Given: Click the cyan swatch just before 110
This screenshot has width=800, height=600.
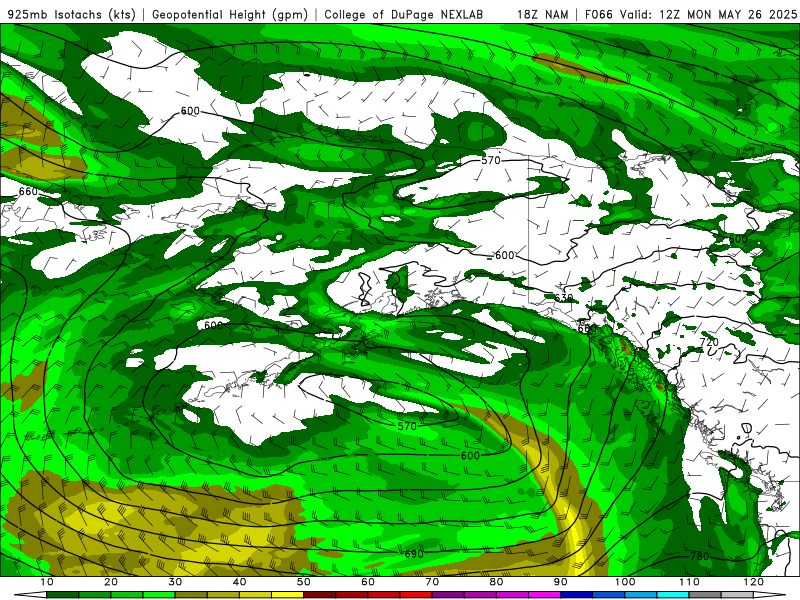Looking at the screenshot, I should click(x=673, y=595).
